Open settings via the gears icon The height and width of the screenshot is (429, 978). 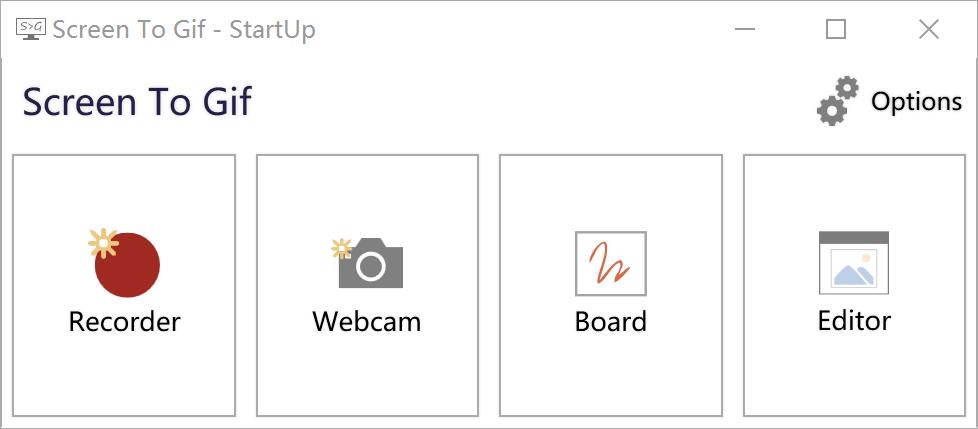(838, 101)
